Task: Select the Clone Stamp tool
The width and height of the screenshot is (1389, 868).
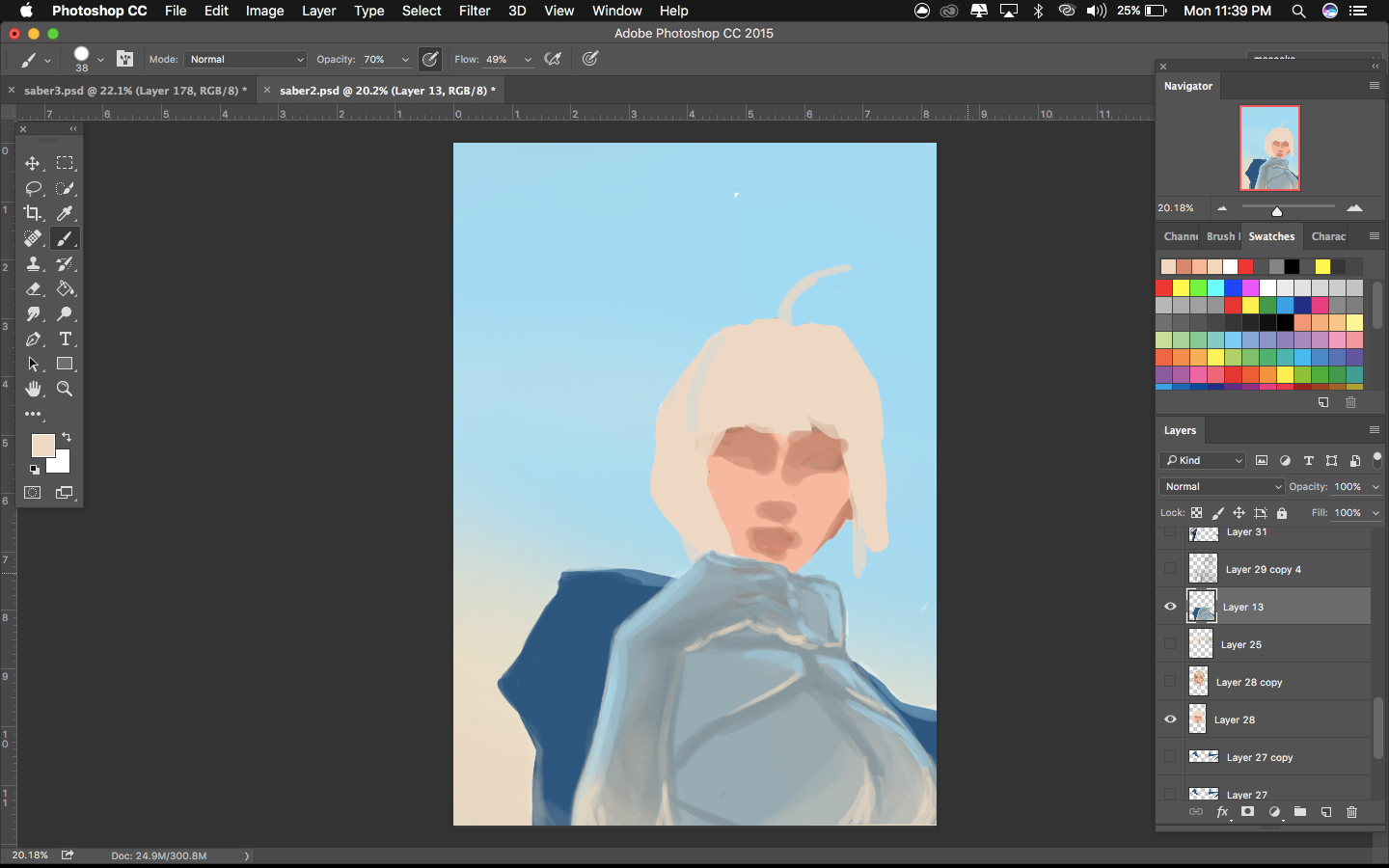Action: click(x=33, y=263)
